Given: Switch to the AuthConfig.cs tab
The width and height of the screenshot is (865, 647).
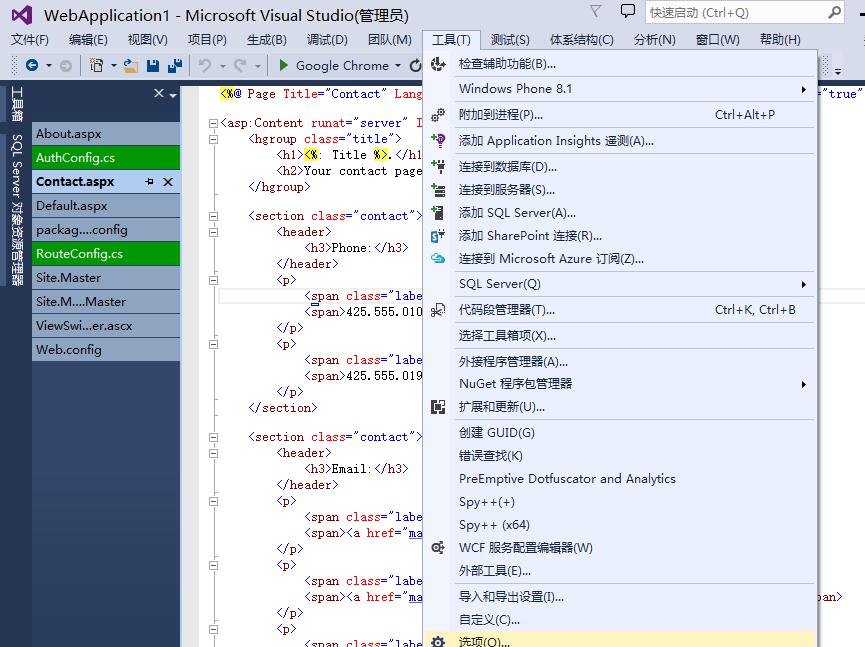Looking at the screenshot, I should [106, 158].
